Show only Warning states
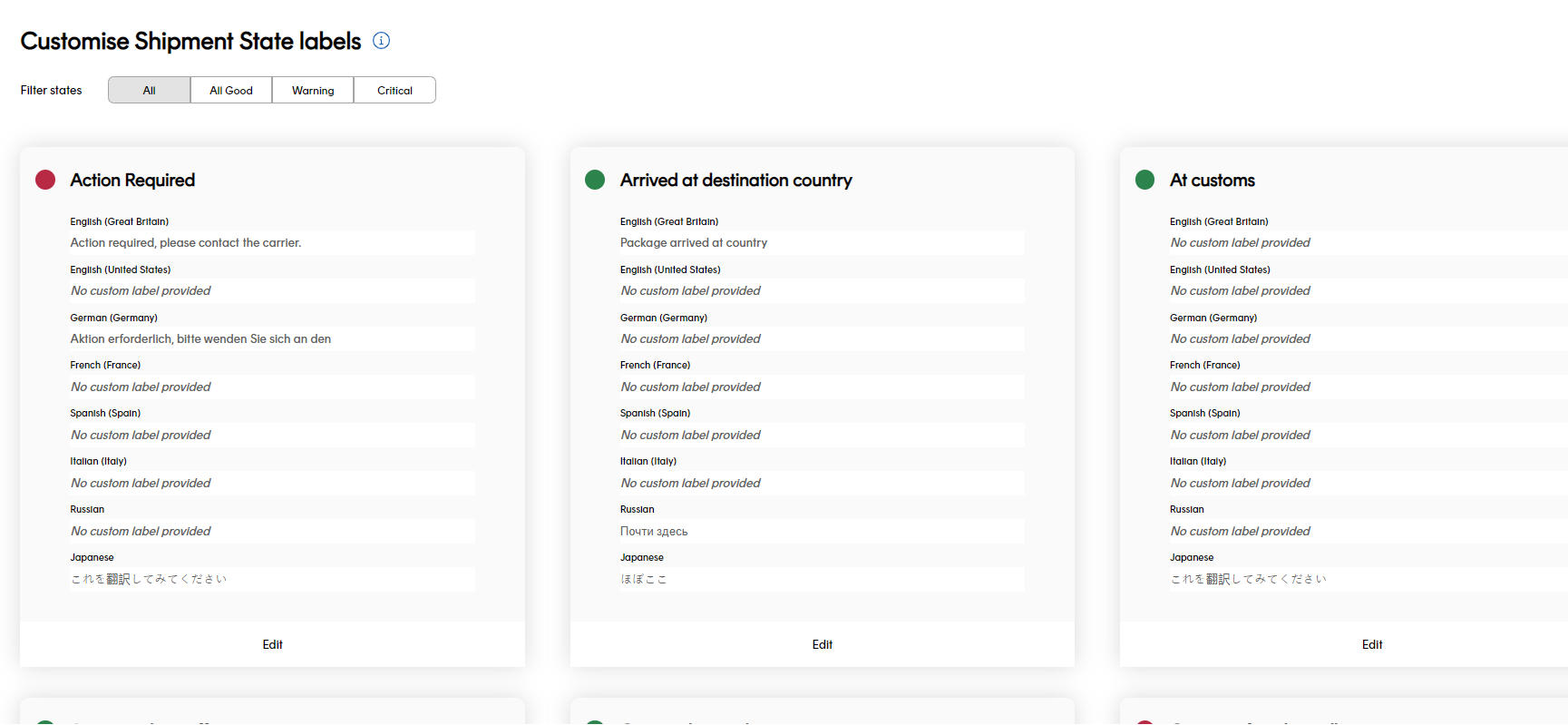 [x=313, y=91]
